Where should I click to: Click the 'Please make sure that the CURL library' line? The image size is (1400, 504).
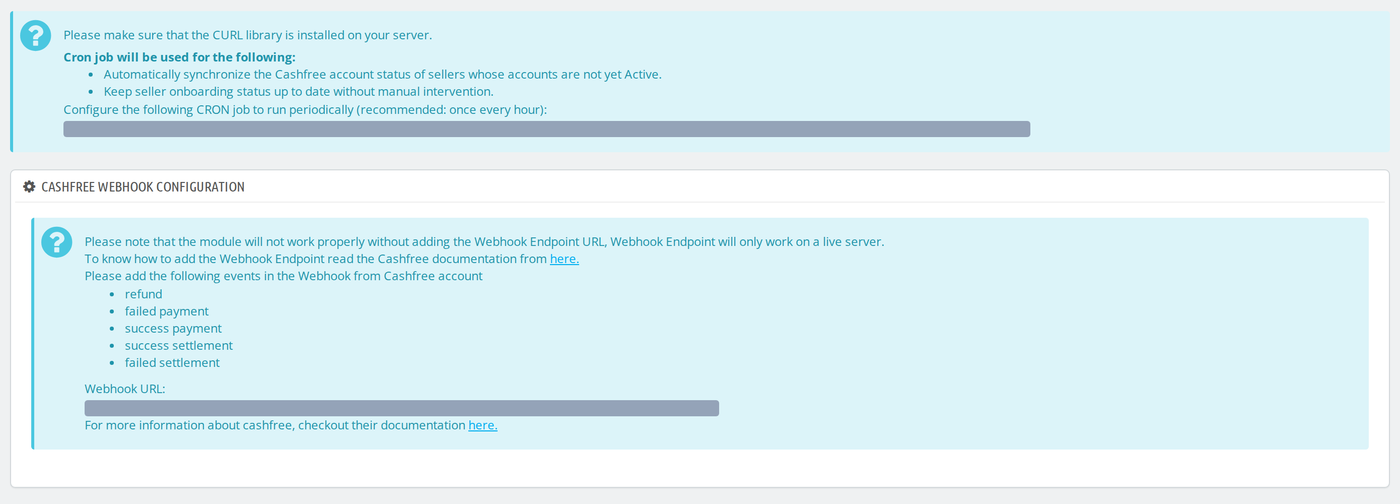248,35
